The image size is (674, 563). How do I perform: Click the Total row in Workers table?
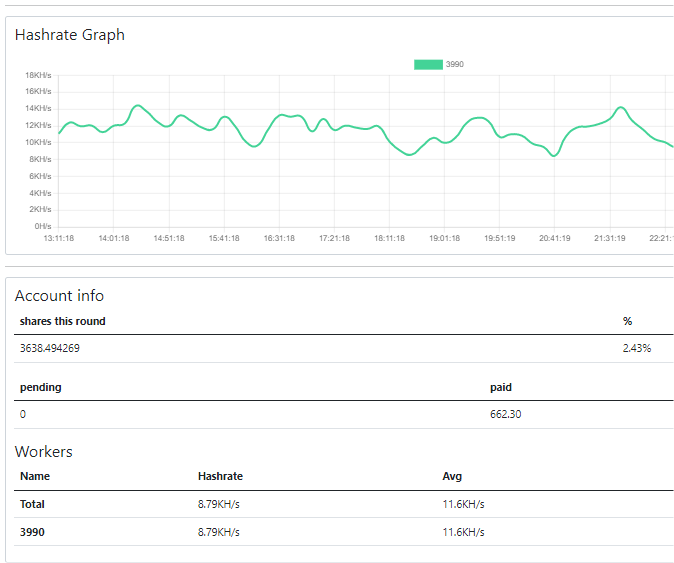point(32,504)
